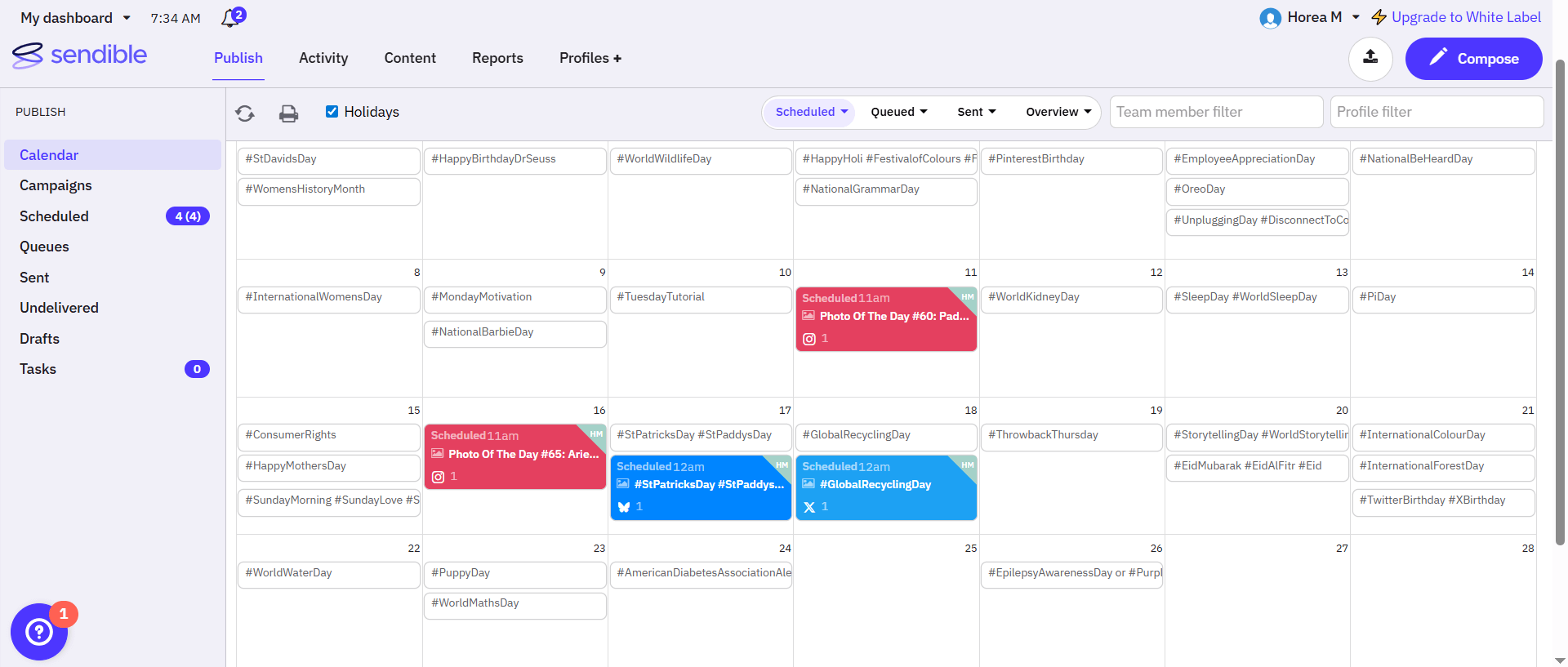The image size is (1568, 667).
Task: Click the Tasks count badge 0
Action: (197, 369)
